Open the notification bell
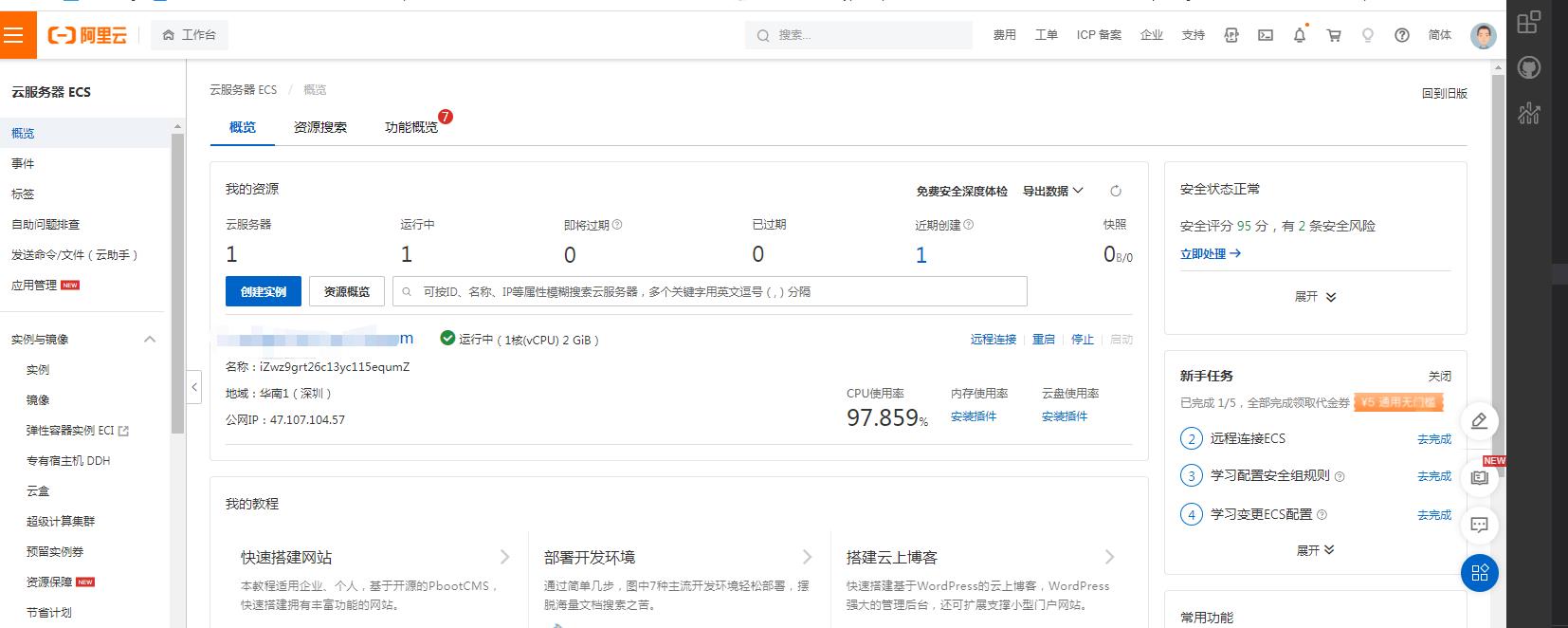 tap(1300, 35)
